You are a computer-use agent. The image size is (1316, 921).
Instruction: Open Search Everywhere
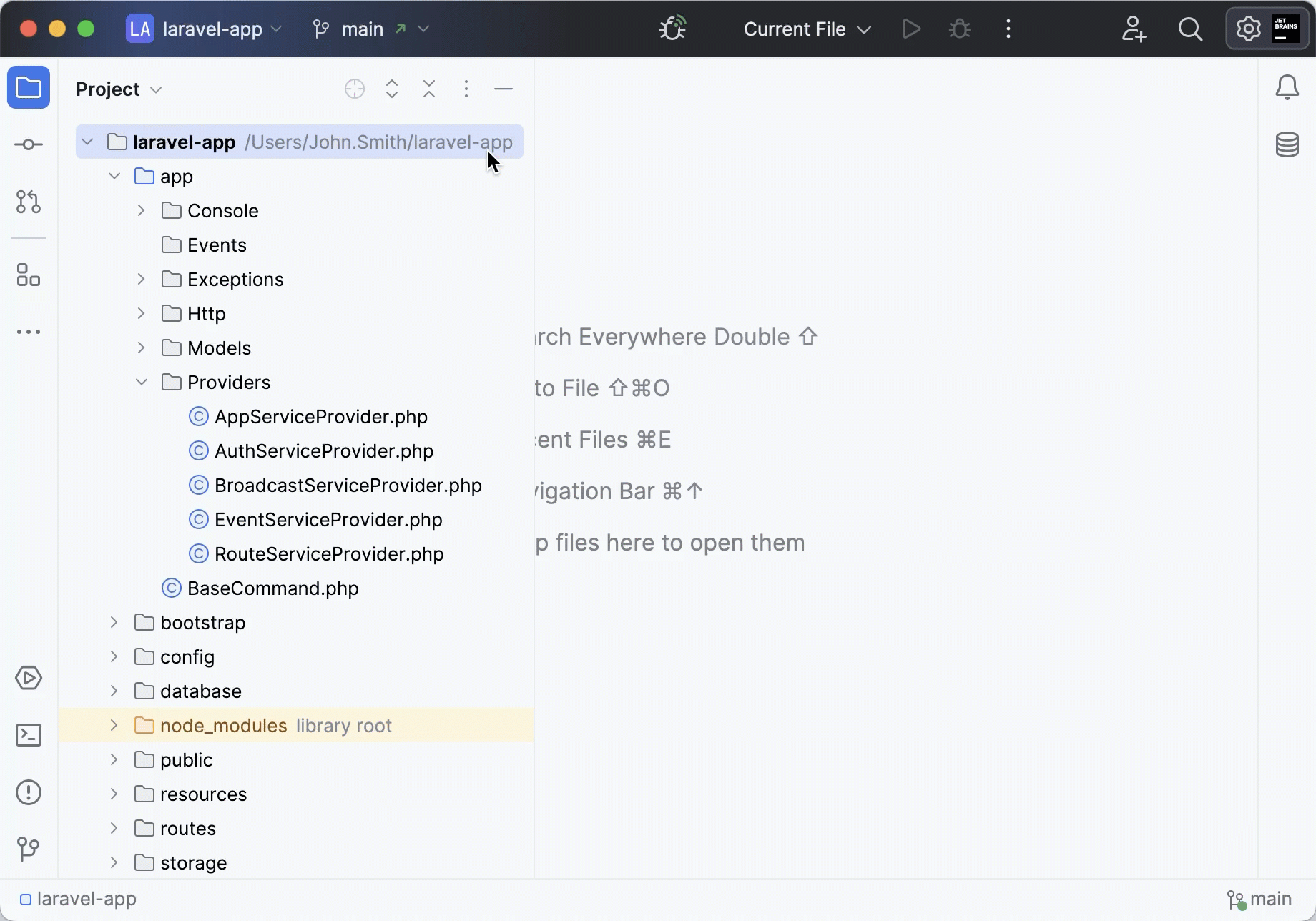coord(1190,29)
